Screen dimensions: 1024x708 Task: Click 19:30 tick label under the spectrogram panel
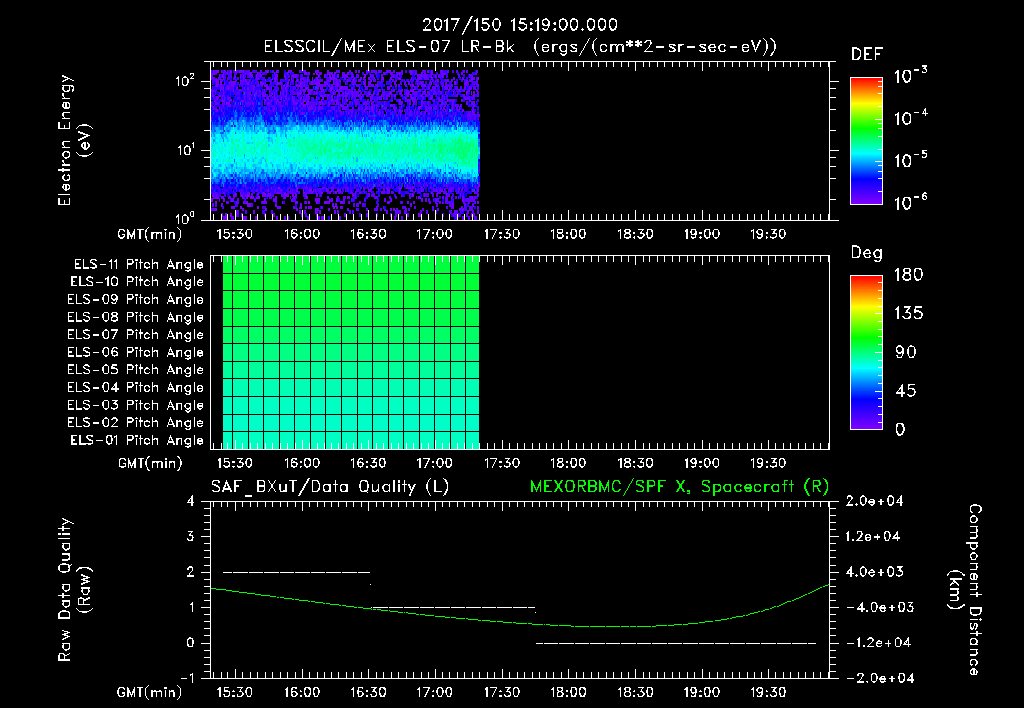pos(768,234)
